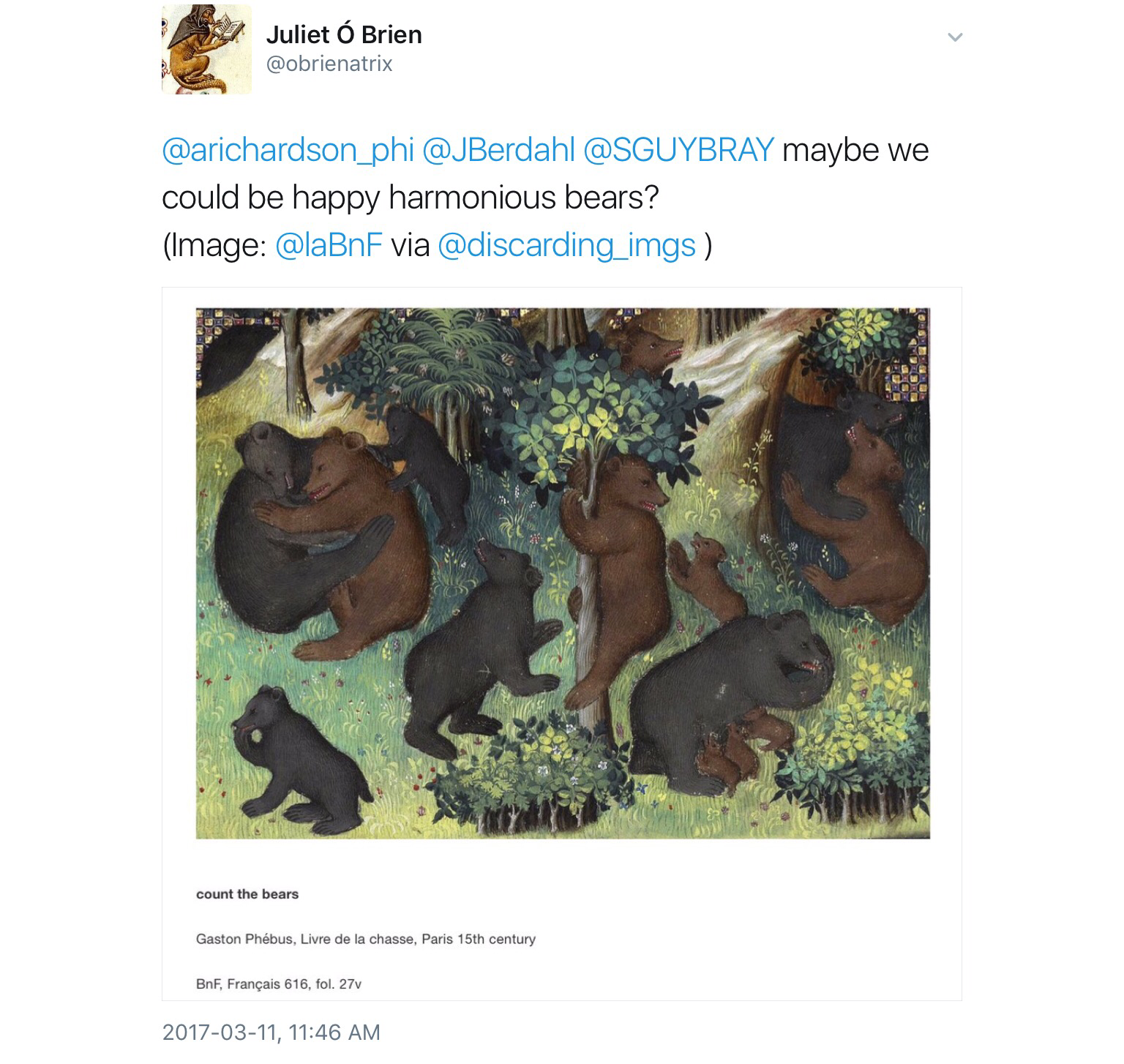Screen dimensions: 1124x1064
Task: Click the @obrienatrix handle
Action: click(x=329, y=64)
